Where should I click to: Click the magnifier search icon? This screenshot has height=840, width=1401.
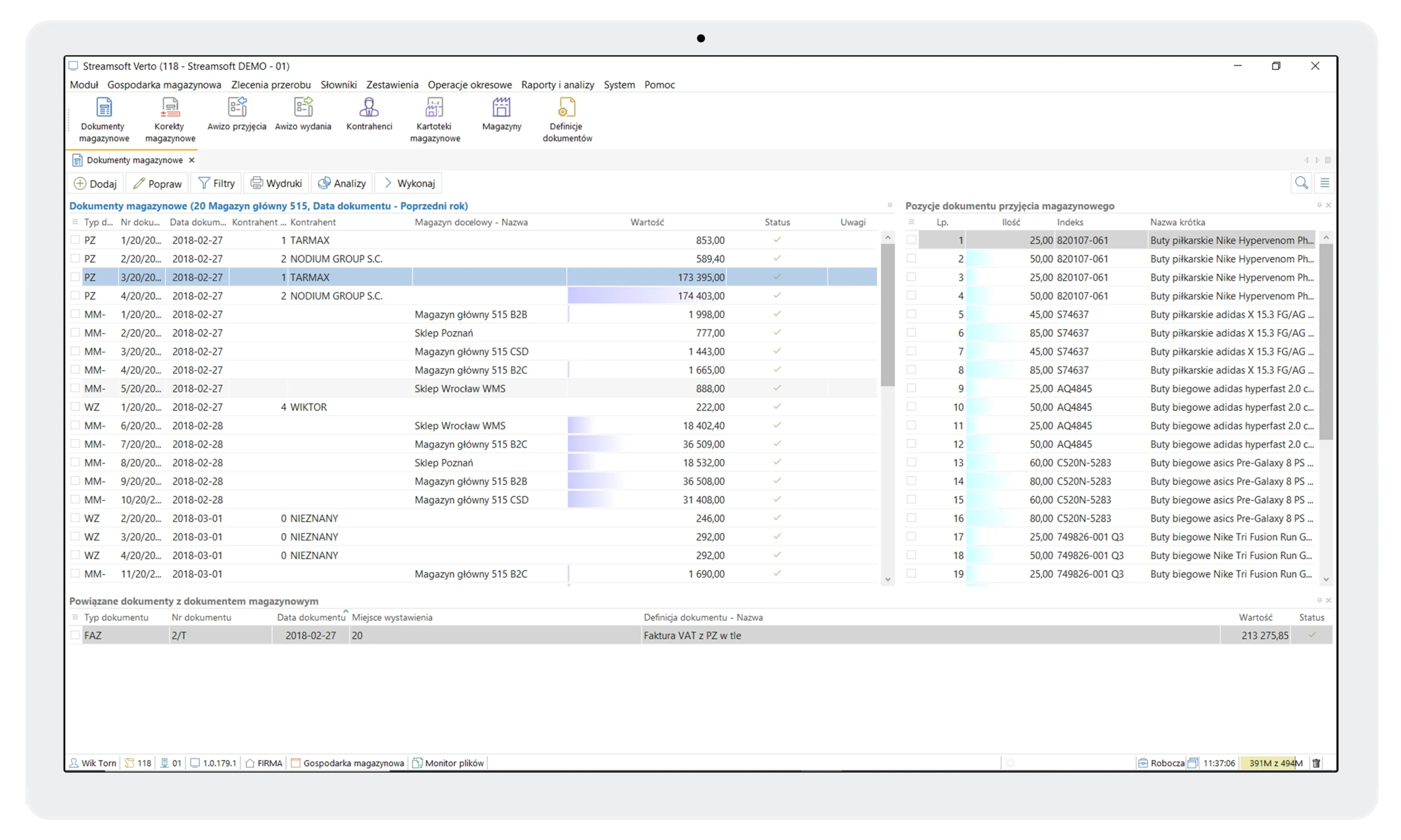tap(1301, 183)
